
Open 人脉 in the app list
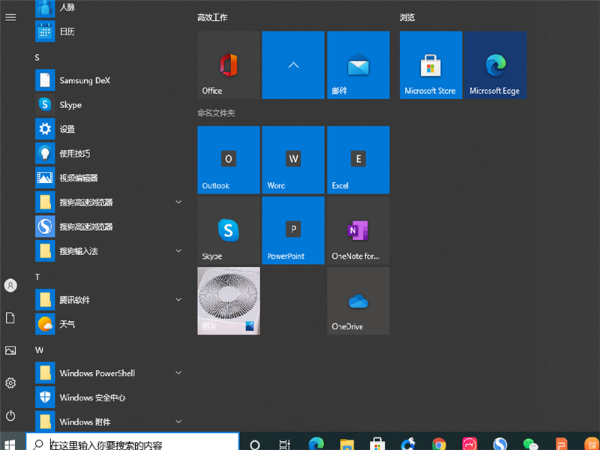[109, 8]
